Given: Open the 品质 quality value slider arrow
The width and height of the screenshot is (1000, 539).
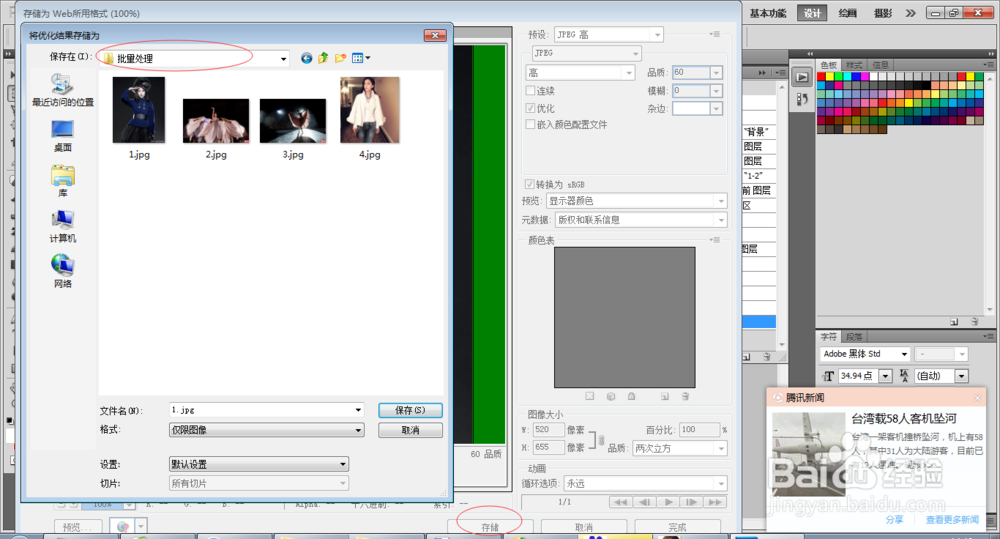Looking at the screenshot, I should (716, 73).
